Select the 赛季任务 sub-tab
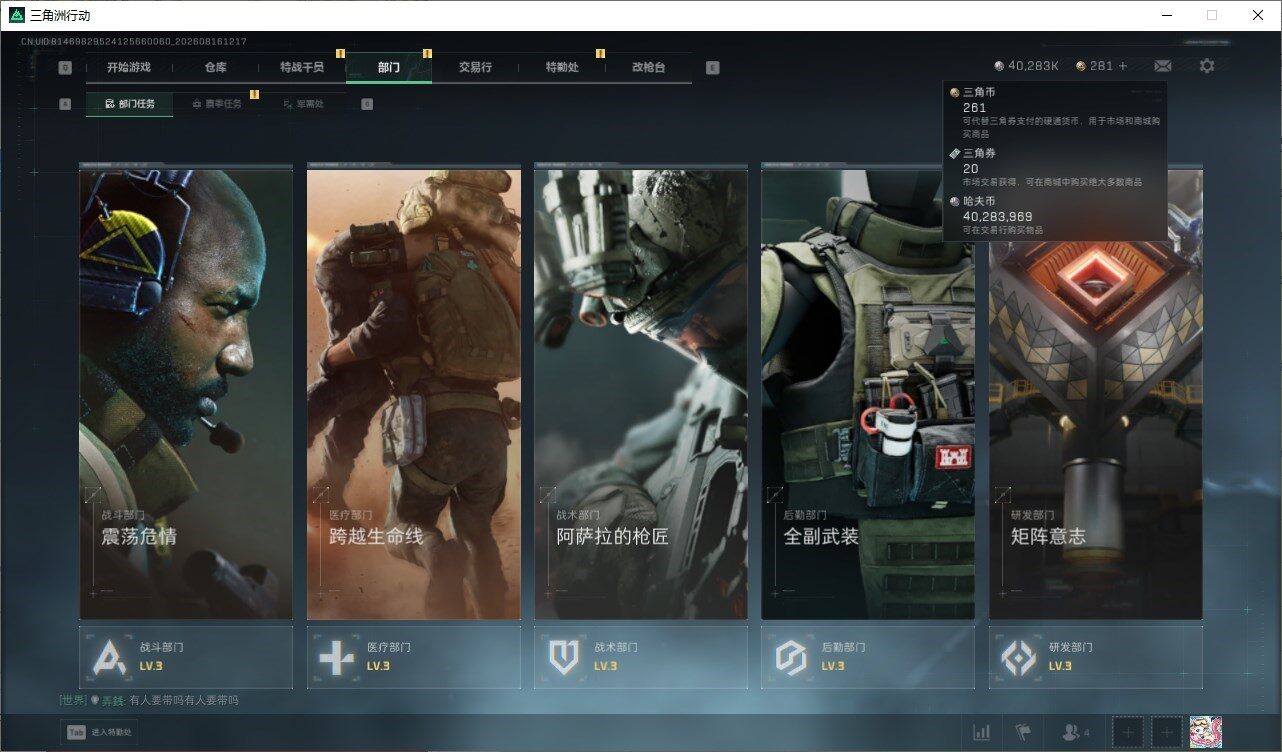 pos(216,104)
